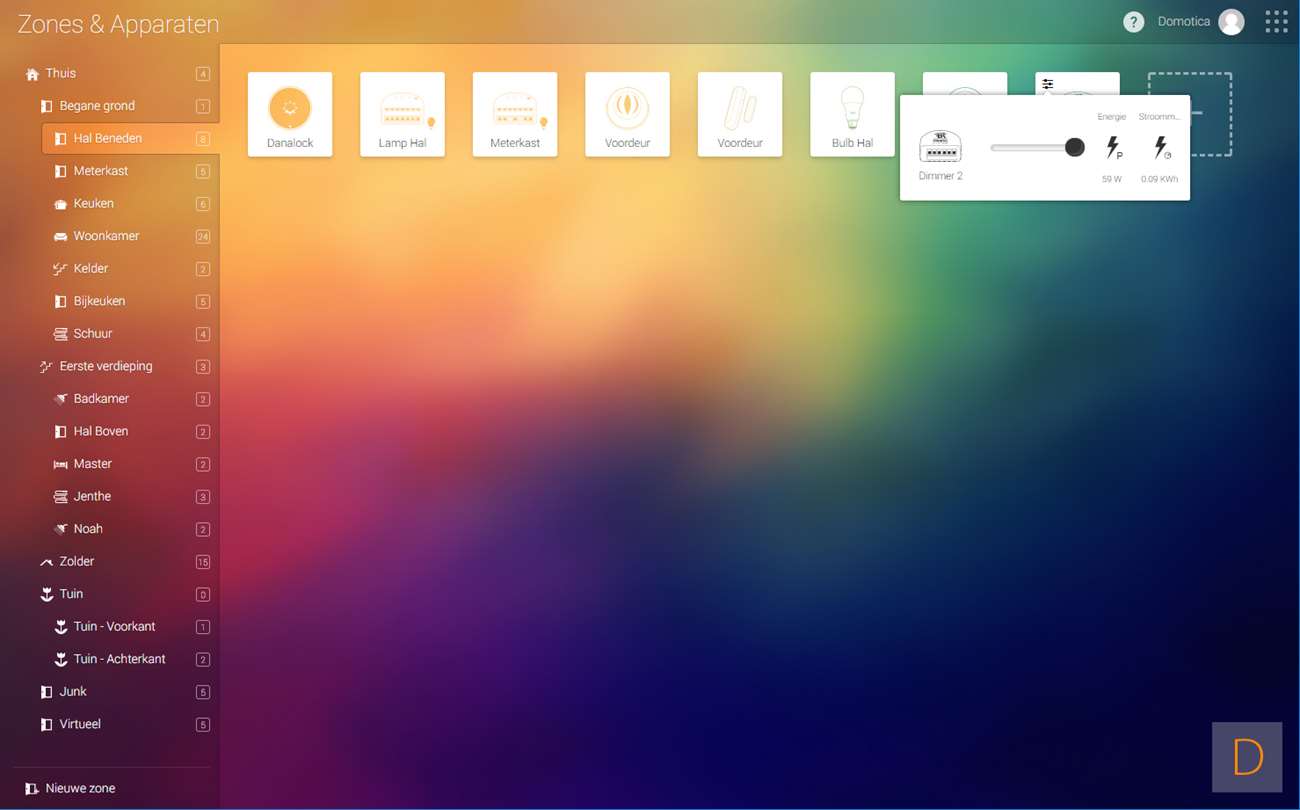Click the Domotica user avatar

click(1231, 22)
